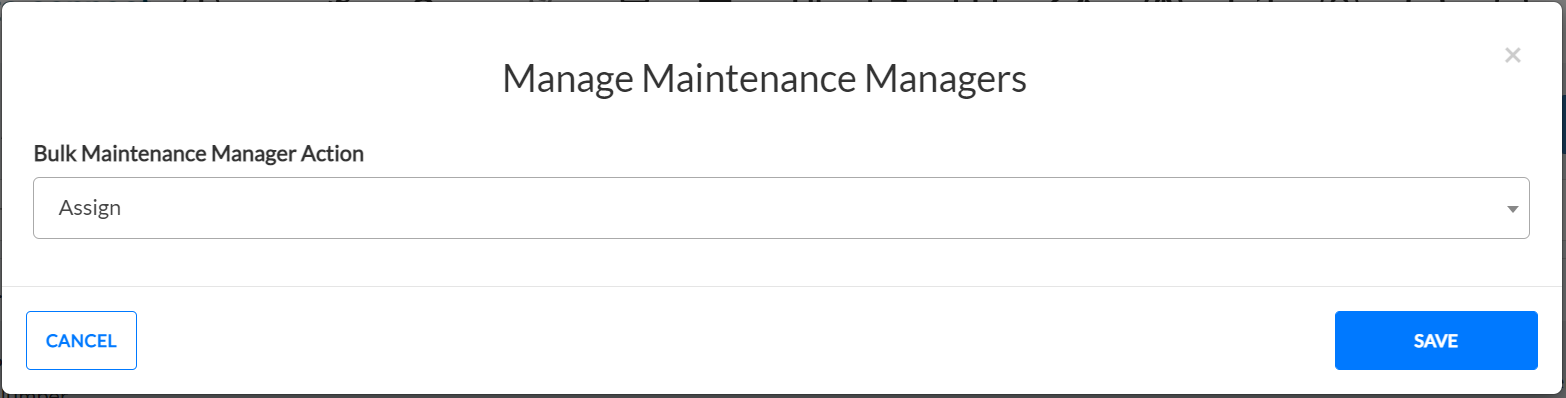Click the SAVE text label
Screen dimensions: 1566x398
click(x=1436, y=341)
